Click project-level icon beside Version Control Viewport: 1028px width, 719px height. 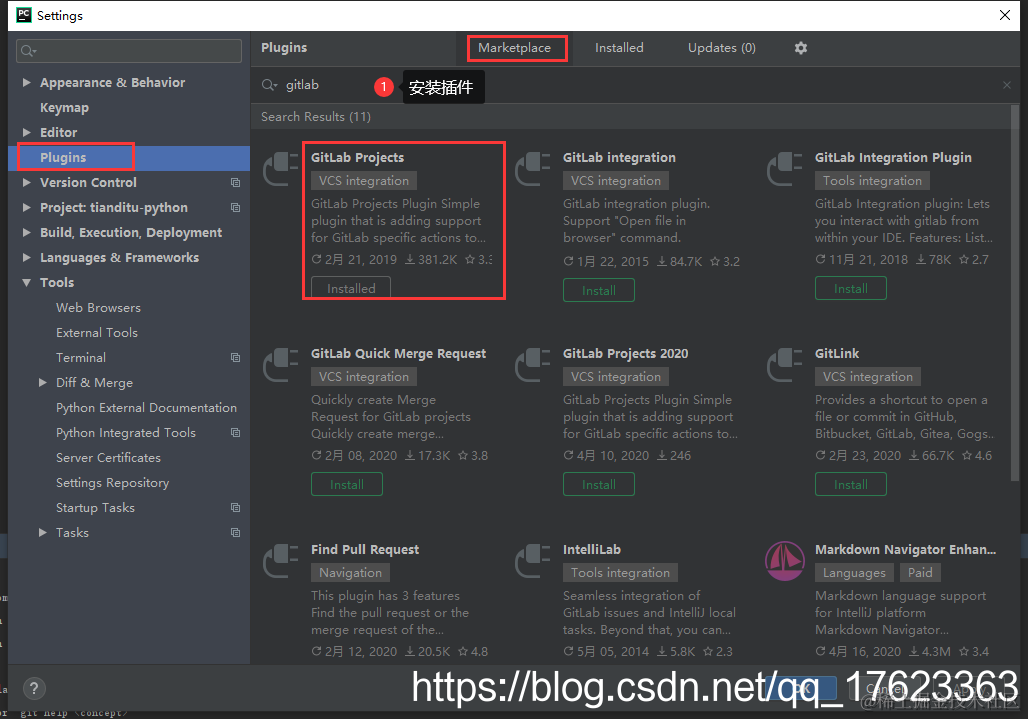[235, 182]
